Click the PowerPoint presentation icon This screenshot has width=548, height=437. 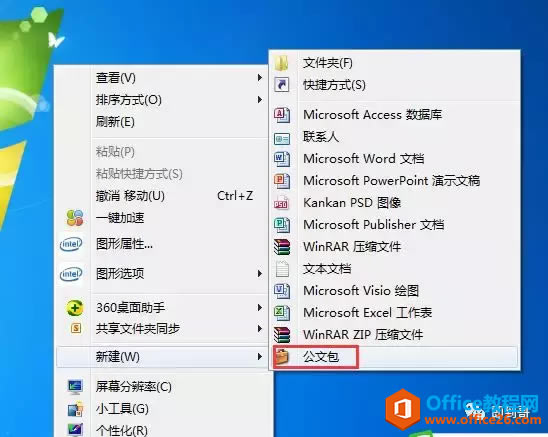pyautogui.click(x=282, y=181)
